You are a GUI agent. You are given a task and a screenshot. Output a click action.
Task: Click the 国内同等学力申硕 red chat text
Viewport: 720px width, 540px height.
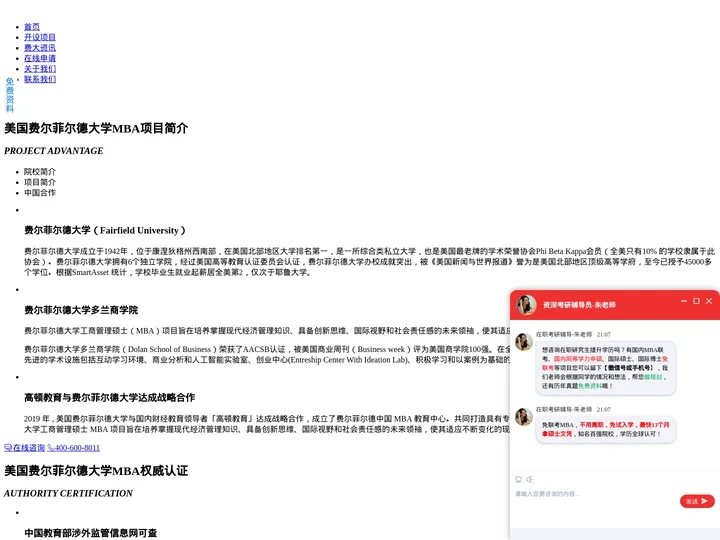[578, 359]
